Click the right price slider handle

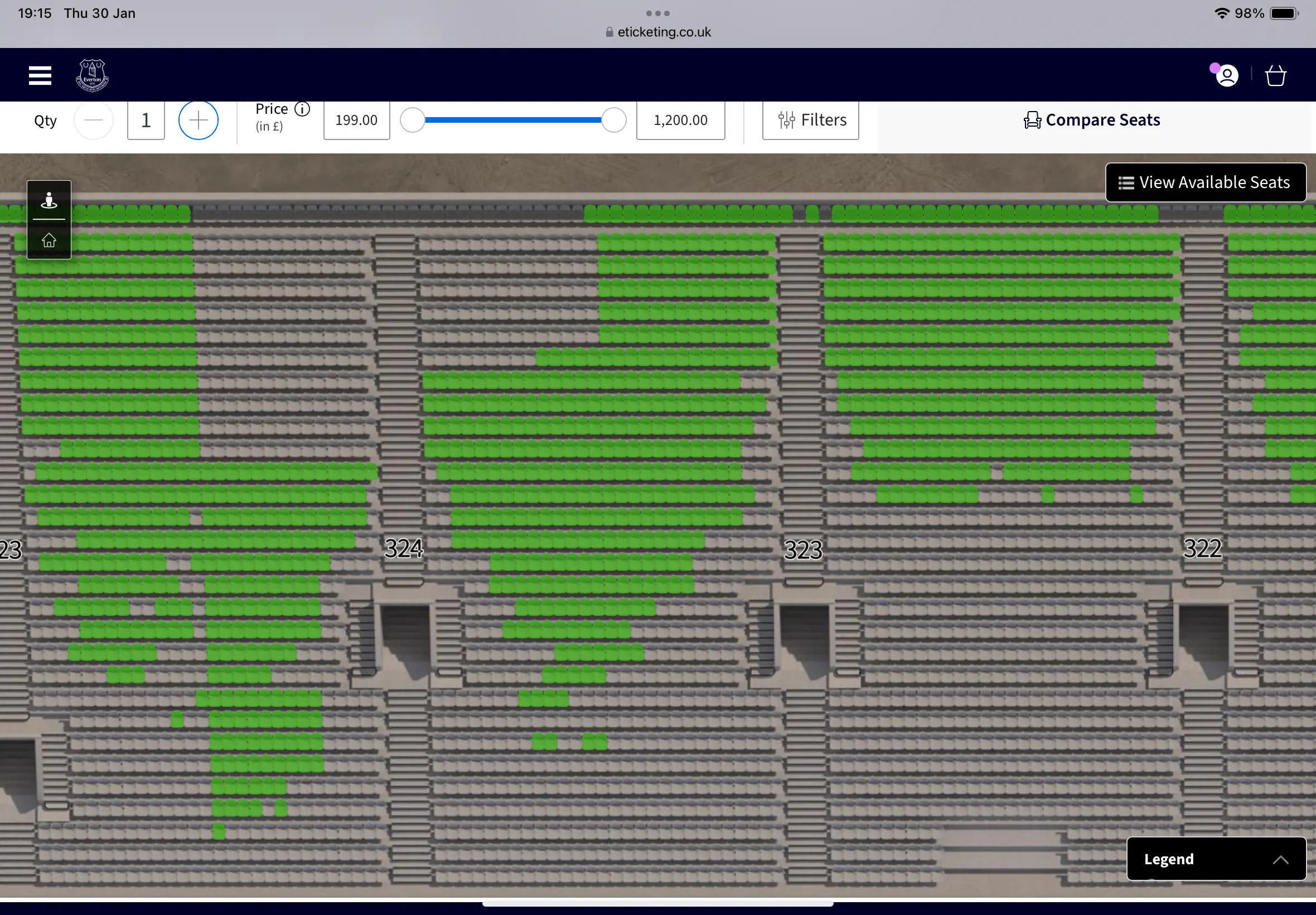click(613, 121)
